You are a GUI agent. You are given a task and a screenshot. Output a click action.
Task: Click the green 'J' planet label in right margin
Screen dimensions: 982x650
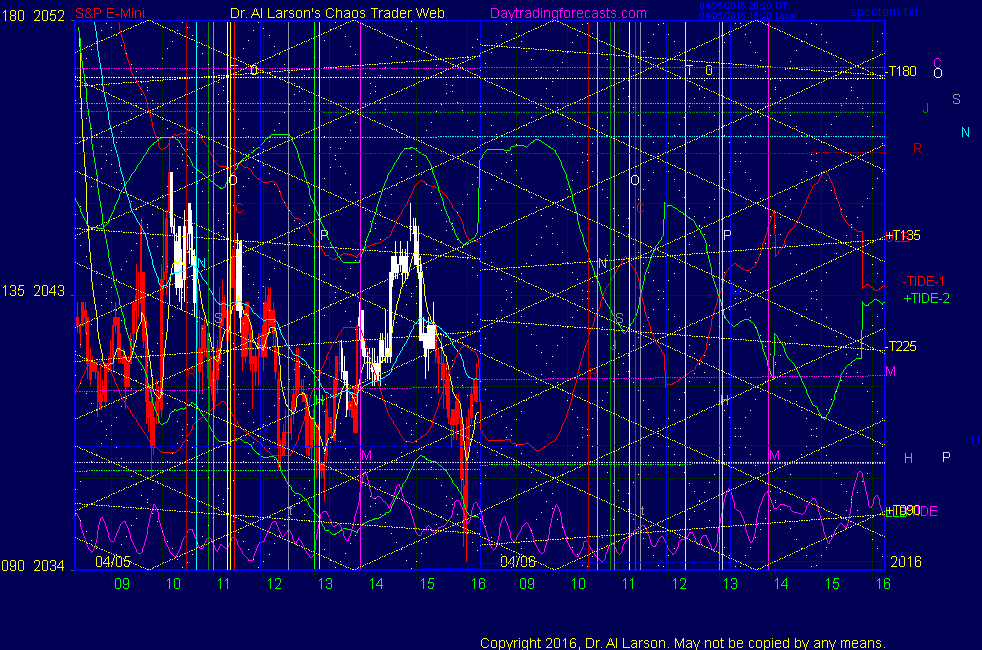926,109
